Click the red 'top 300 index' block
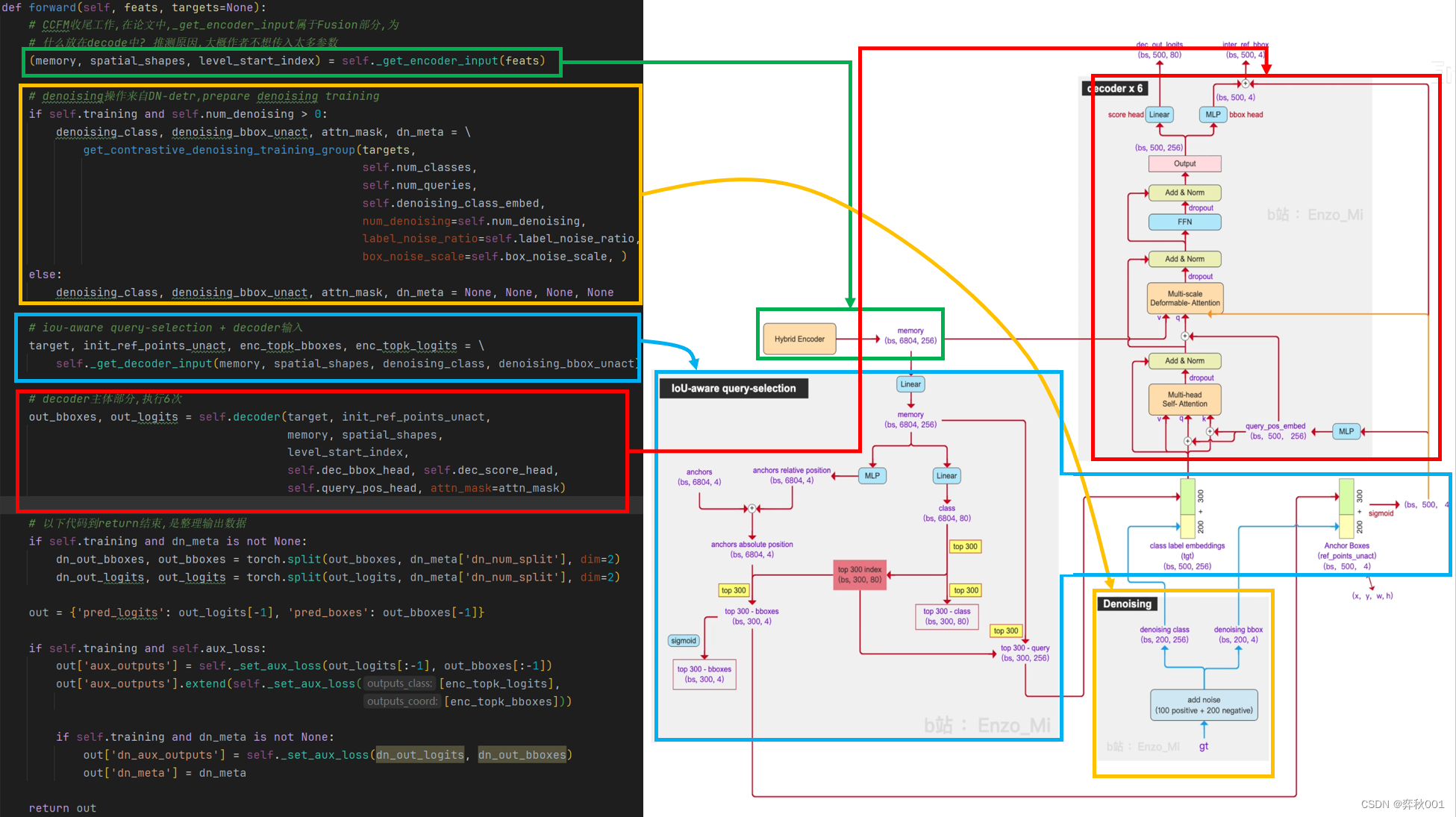Viewport: 1456px width, 817px height. (x=860, y=575)
